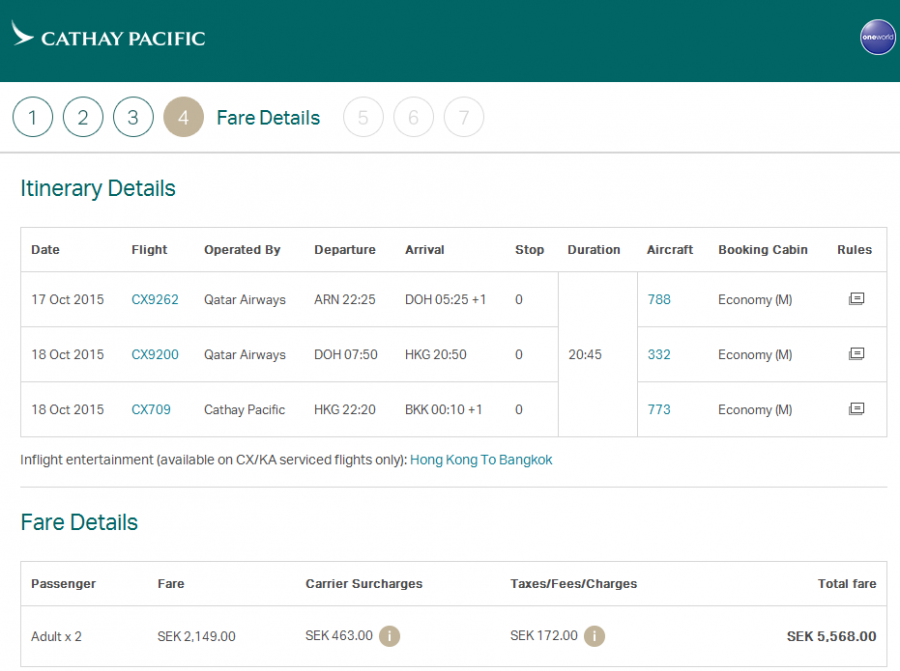Show taxes/fees/charges info icon
This screenshot has height=671, width=900.
[x=595, y=636]
